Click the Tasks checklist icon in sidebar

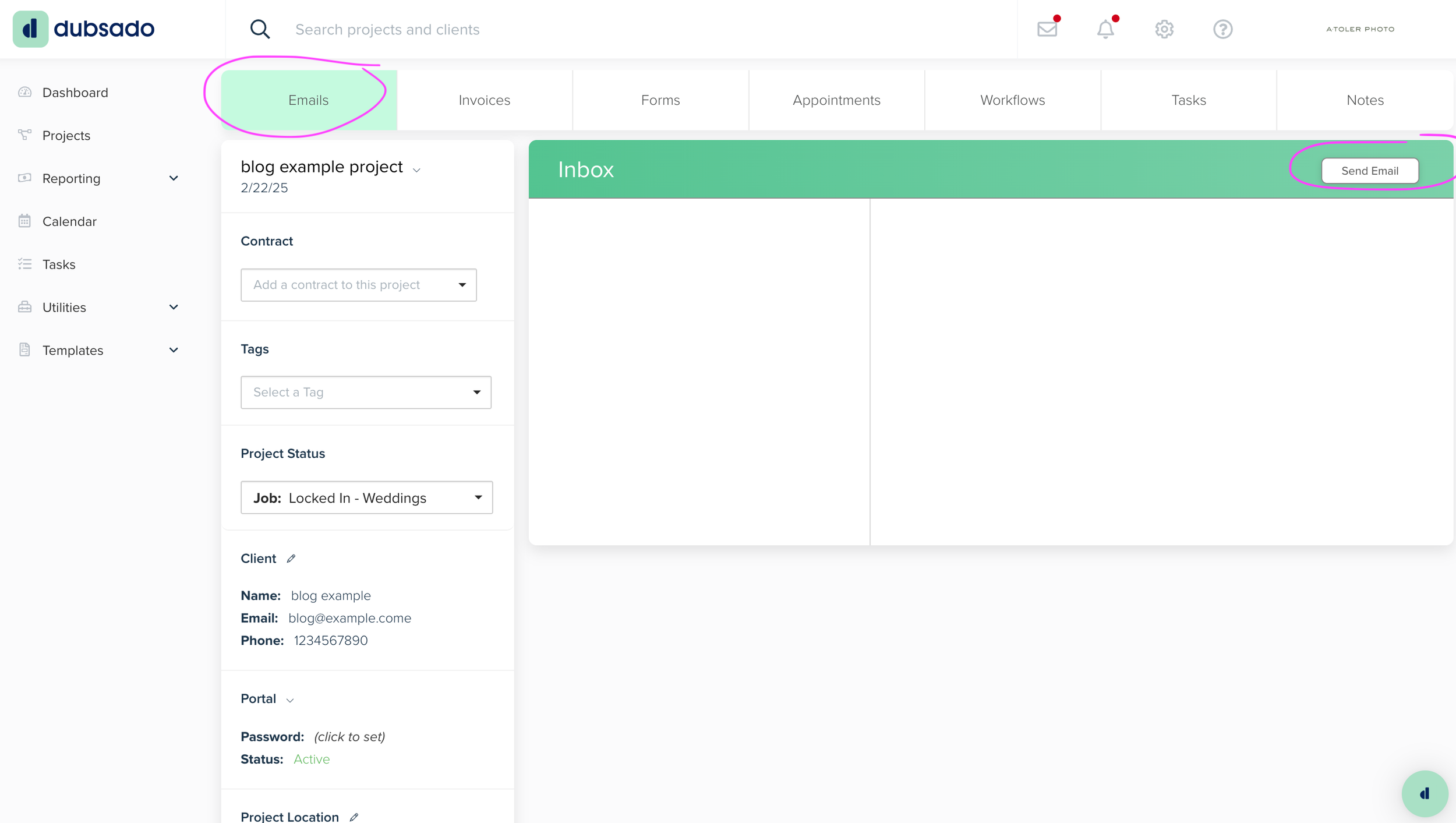pos(24,264)
